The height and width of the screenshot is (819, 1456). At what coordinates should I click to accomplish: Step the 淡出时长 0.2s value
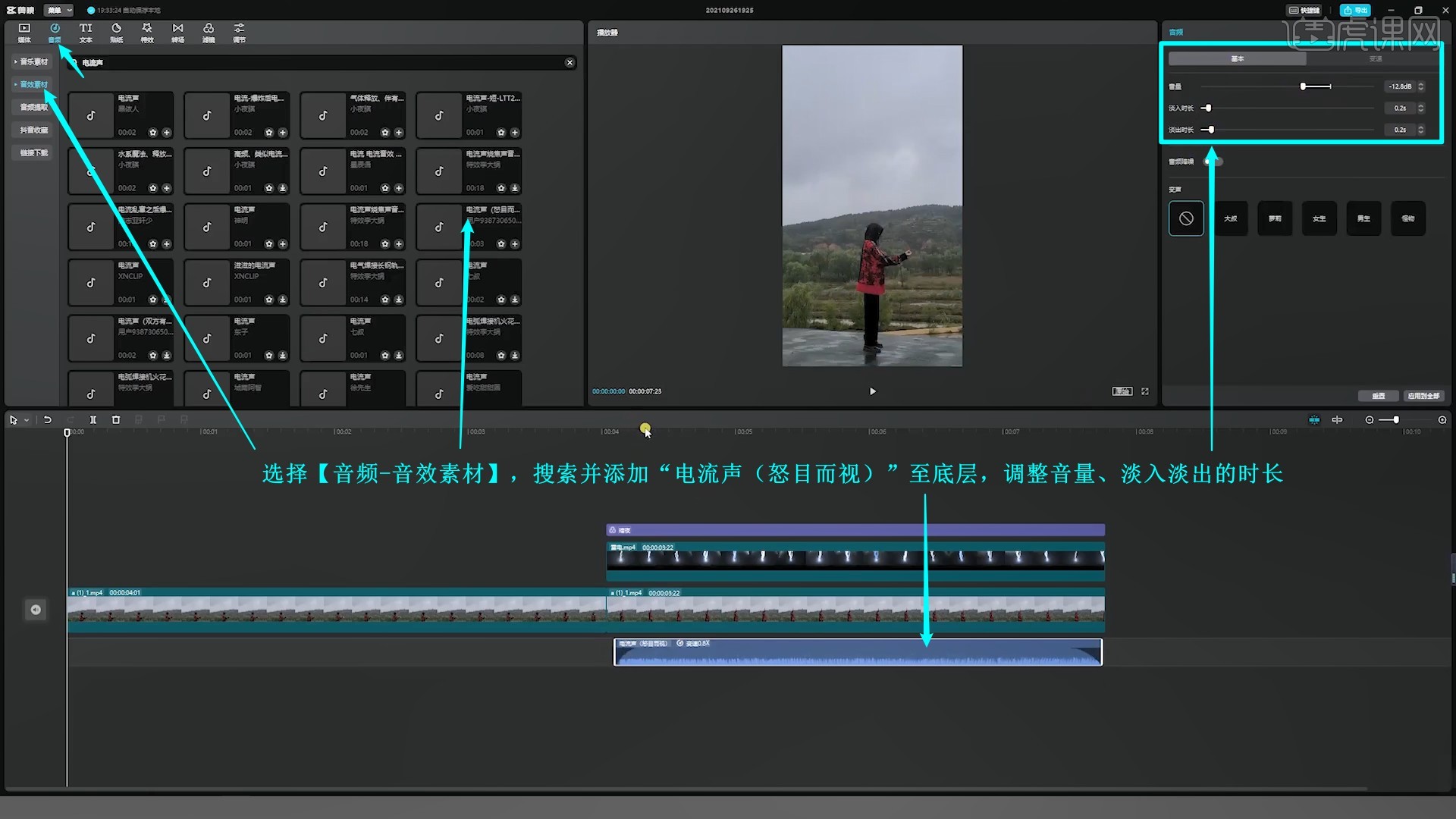coord(1421,130)
